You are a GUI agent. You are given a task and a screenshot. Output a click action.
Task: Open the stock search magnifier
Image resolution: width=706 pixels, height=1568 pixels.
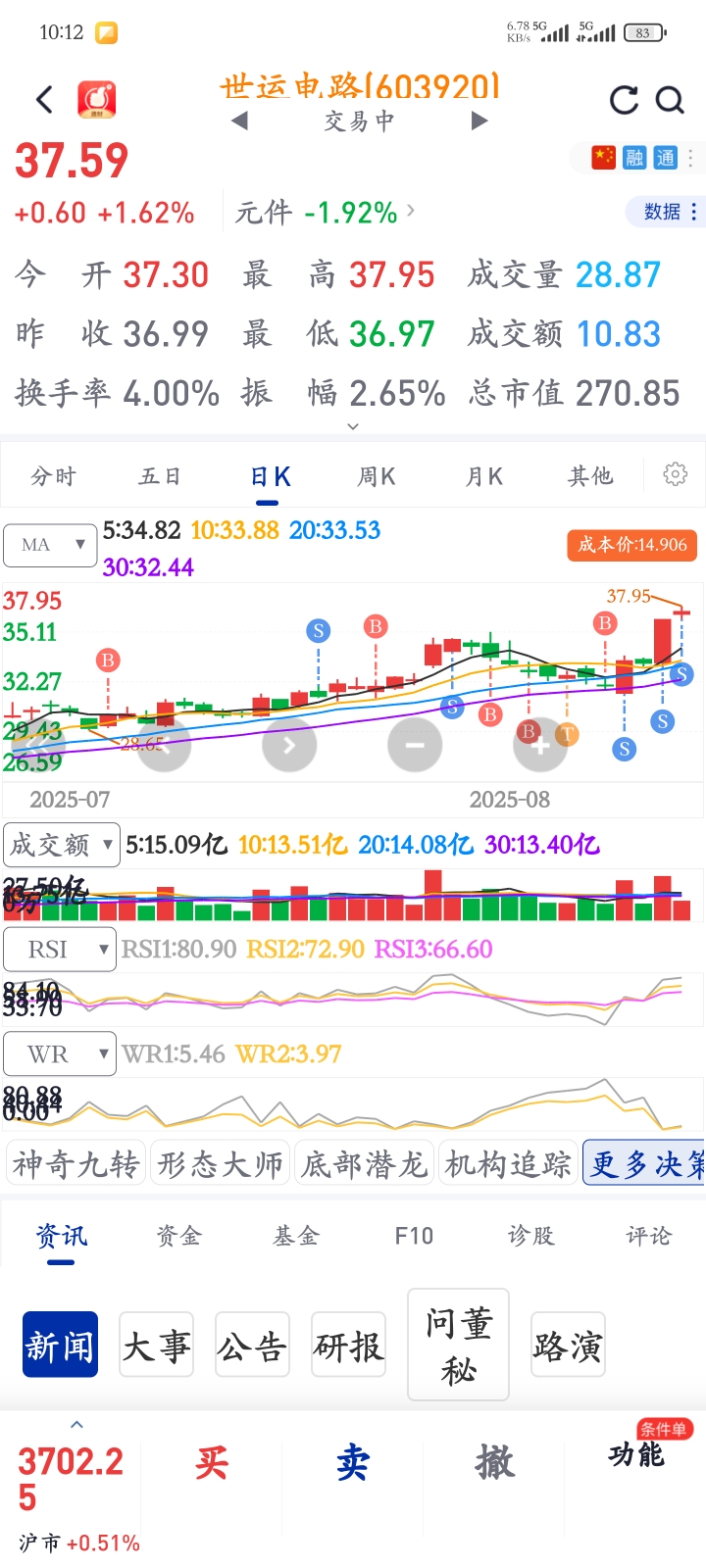pyautogui.click(x=669, y=100)
